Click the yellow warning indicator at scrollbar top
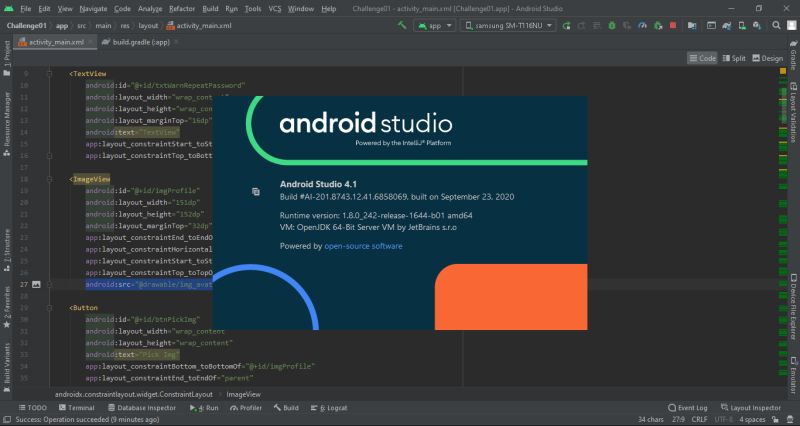 (783, 71)
